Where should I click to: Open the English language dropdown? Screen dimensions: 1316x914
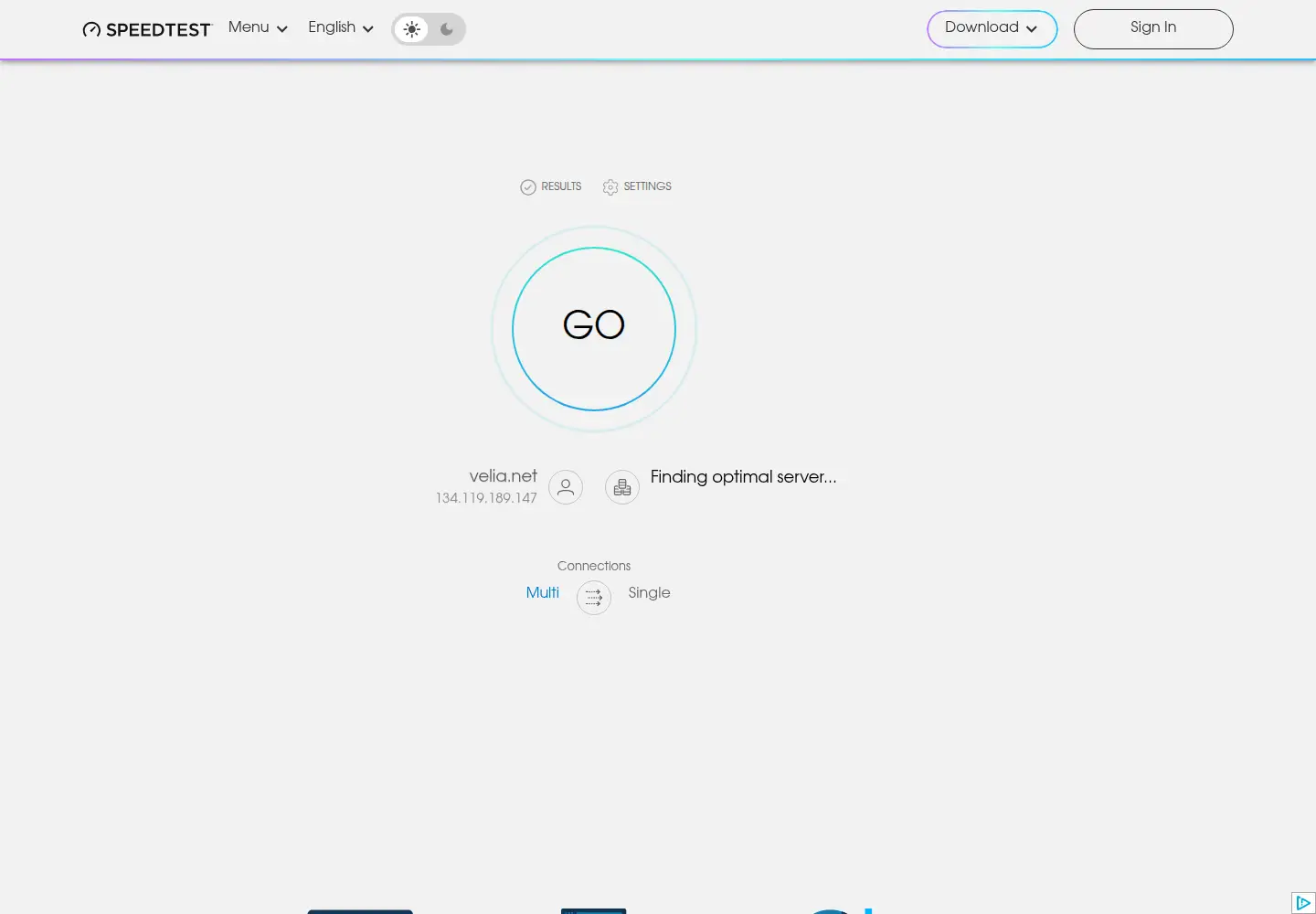click(341, 27)
